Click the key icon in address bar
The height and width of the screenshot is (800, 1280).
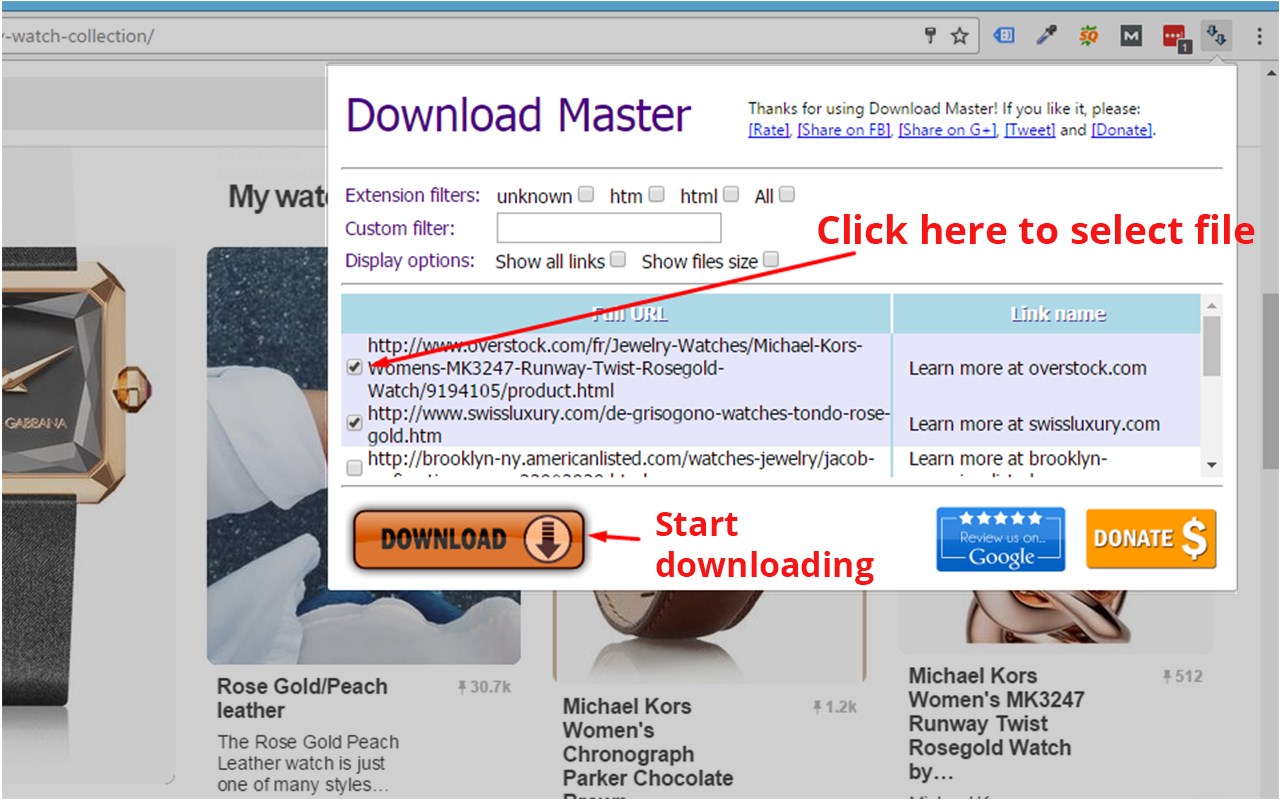pos(930,36)
